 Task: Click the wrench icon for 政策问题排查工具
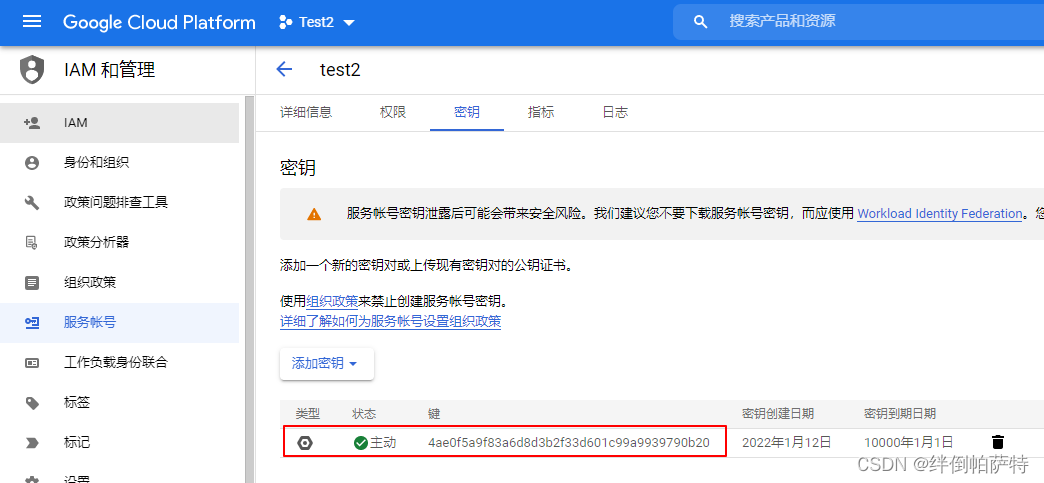(32, 203)
